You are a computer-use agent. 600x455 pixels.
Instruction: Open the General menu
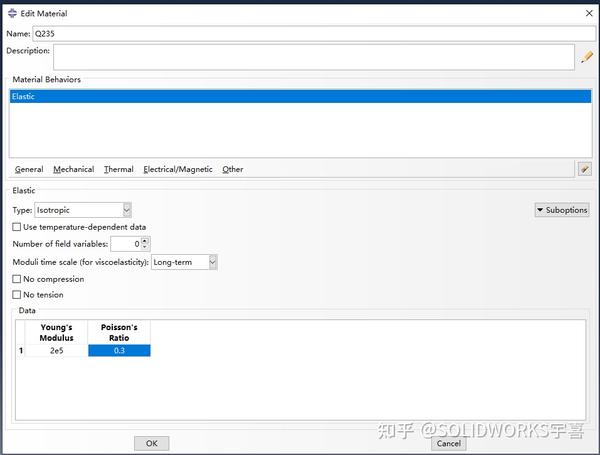click(29, 169)
